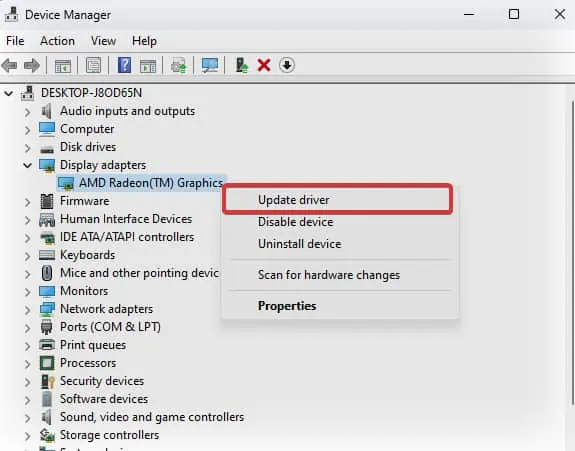Maximize the Device Manager window
Screen dimensions: 575x451
(514, 14)
